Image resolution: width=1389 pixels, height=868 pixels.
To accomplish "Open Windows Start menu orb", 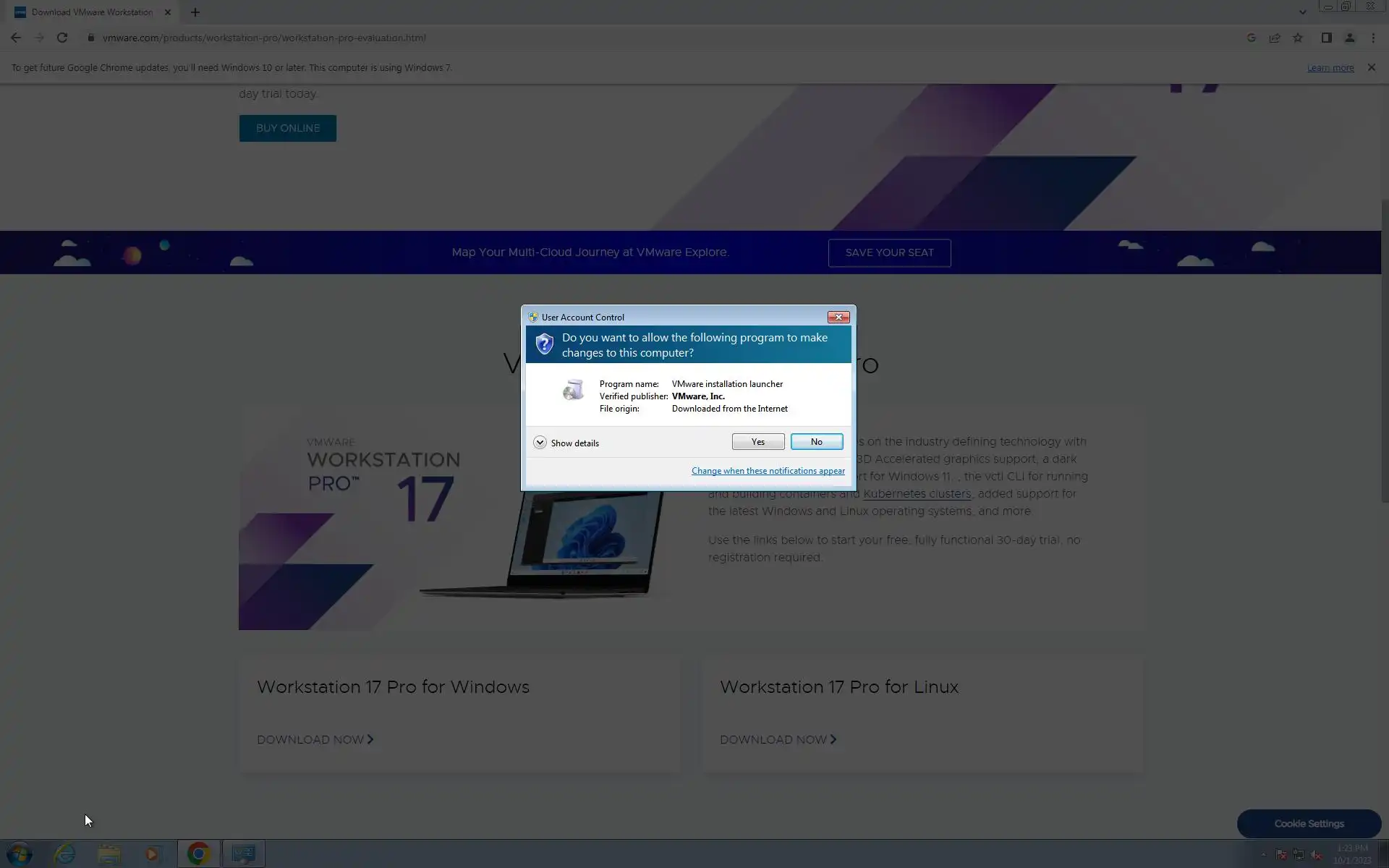I will click(20, 854).
